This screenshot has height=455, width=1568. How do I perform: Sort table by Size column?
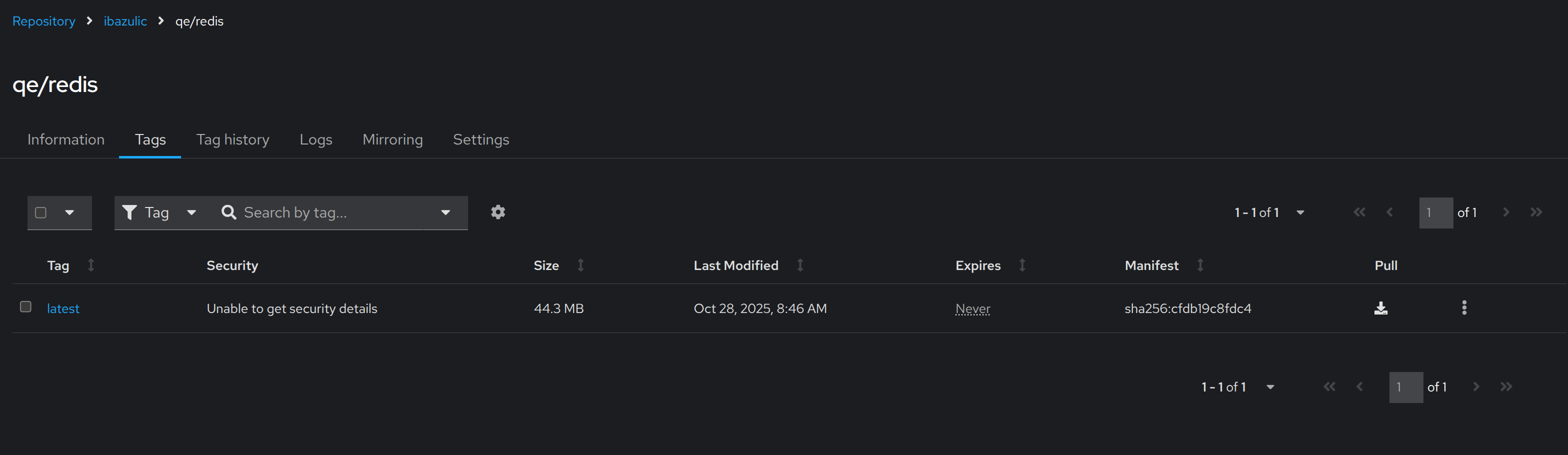coord(580,265)
